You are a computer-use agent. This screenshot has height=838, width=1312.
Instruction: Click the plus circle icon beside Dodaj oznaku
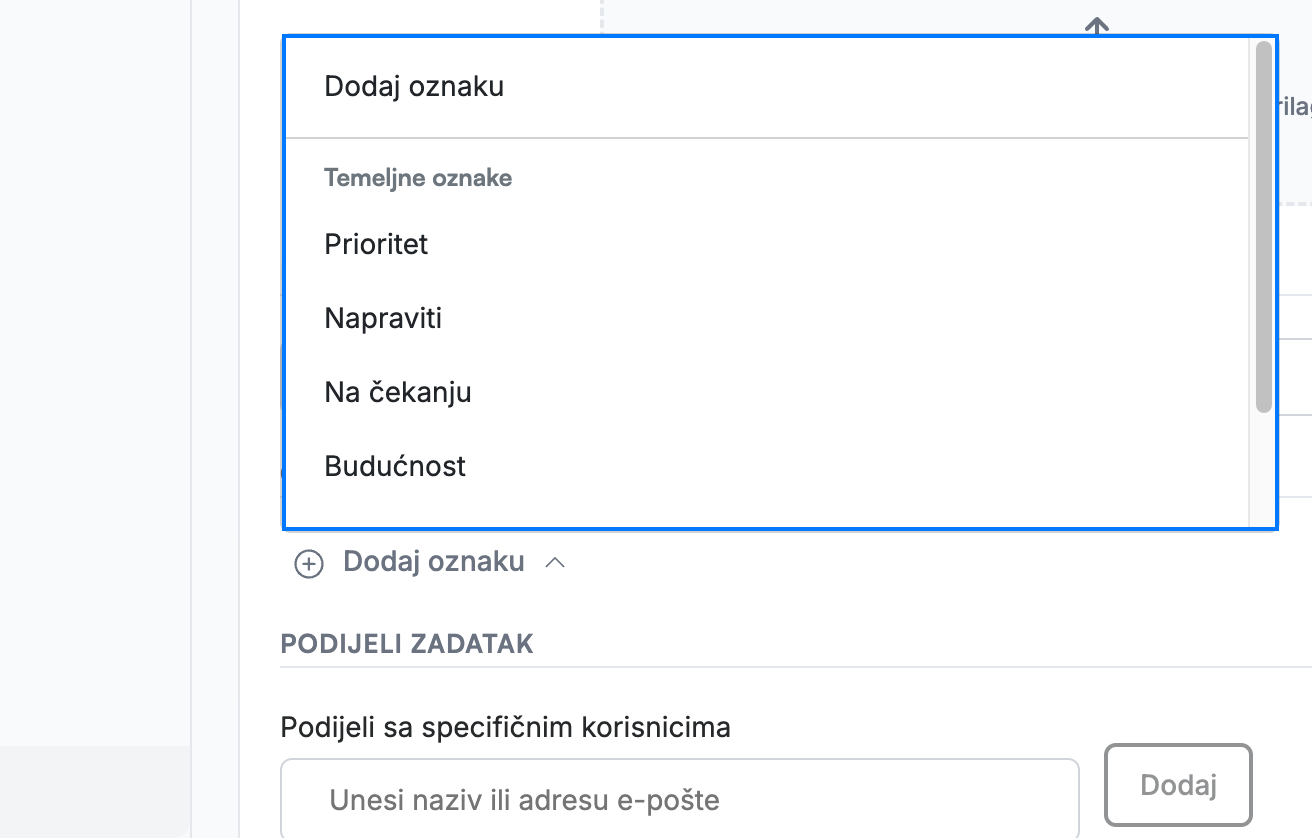(308, 564)
